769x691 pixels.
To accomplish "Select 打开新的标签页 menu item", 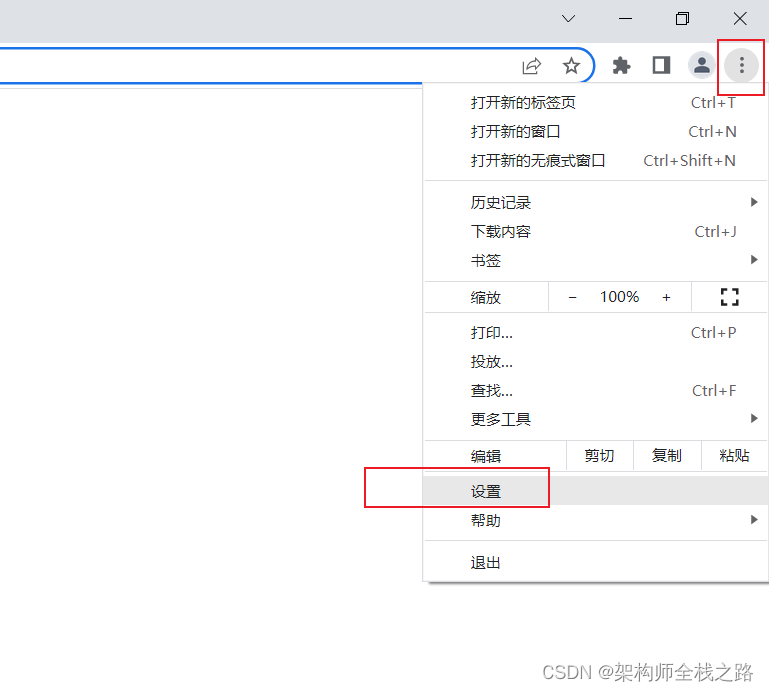I will tap(595, 102).
